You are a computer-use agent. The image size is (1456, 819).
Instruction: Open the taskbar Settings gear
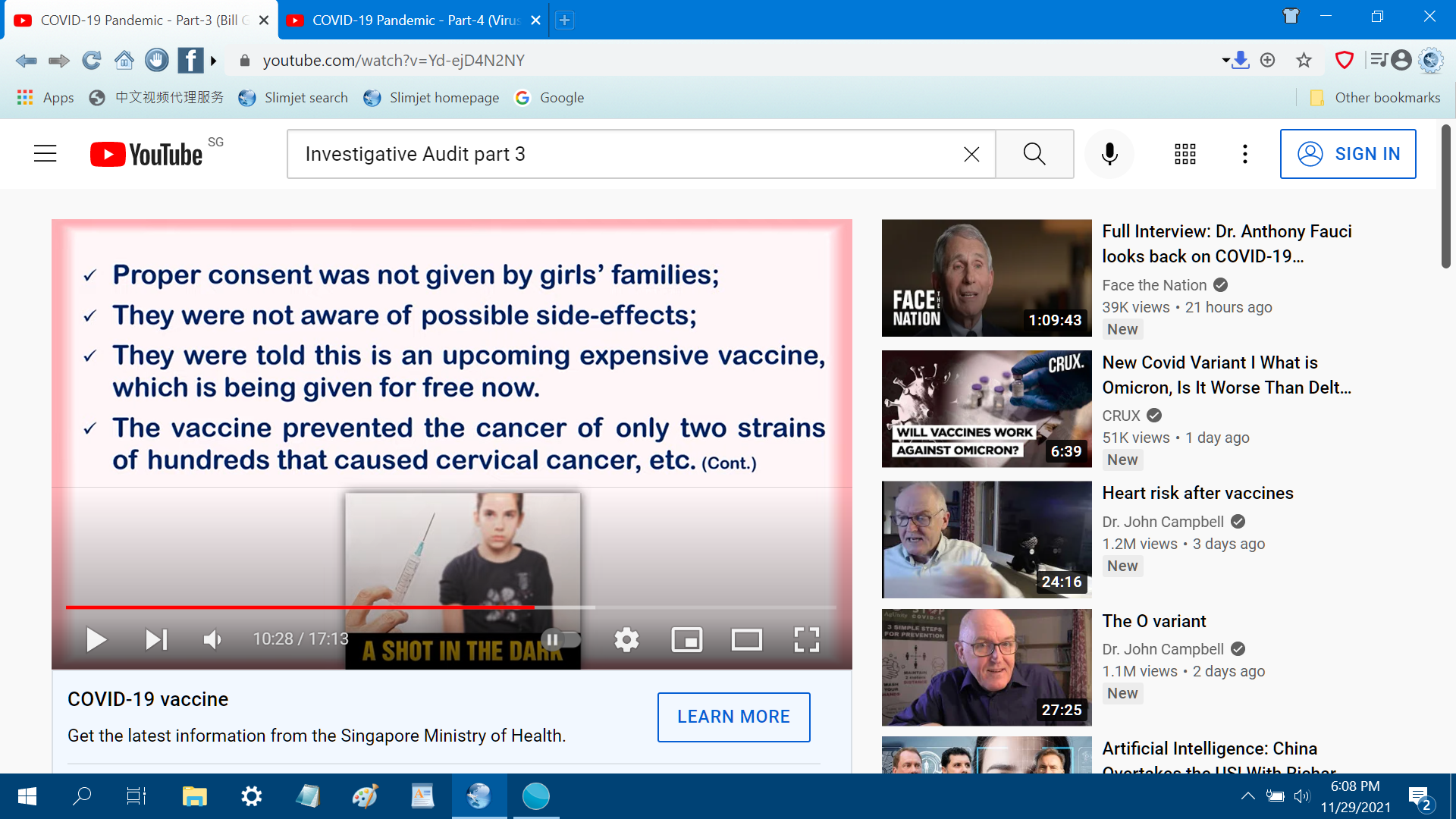point(251,796)
